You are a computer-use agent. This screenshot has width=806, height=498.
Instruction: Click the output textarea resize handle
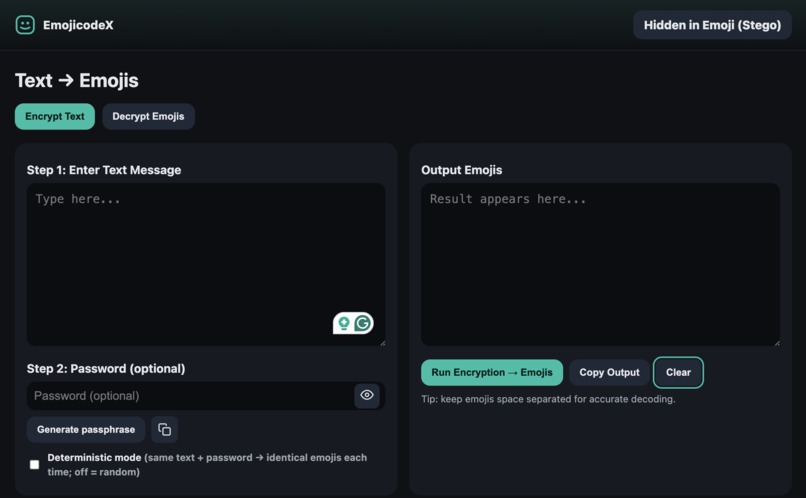[x=777, y=343]
